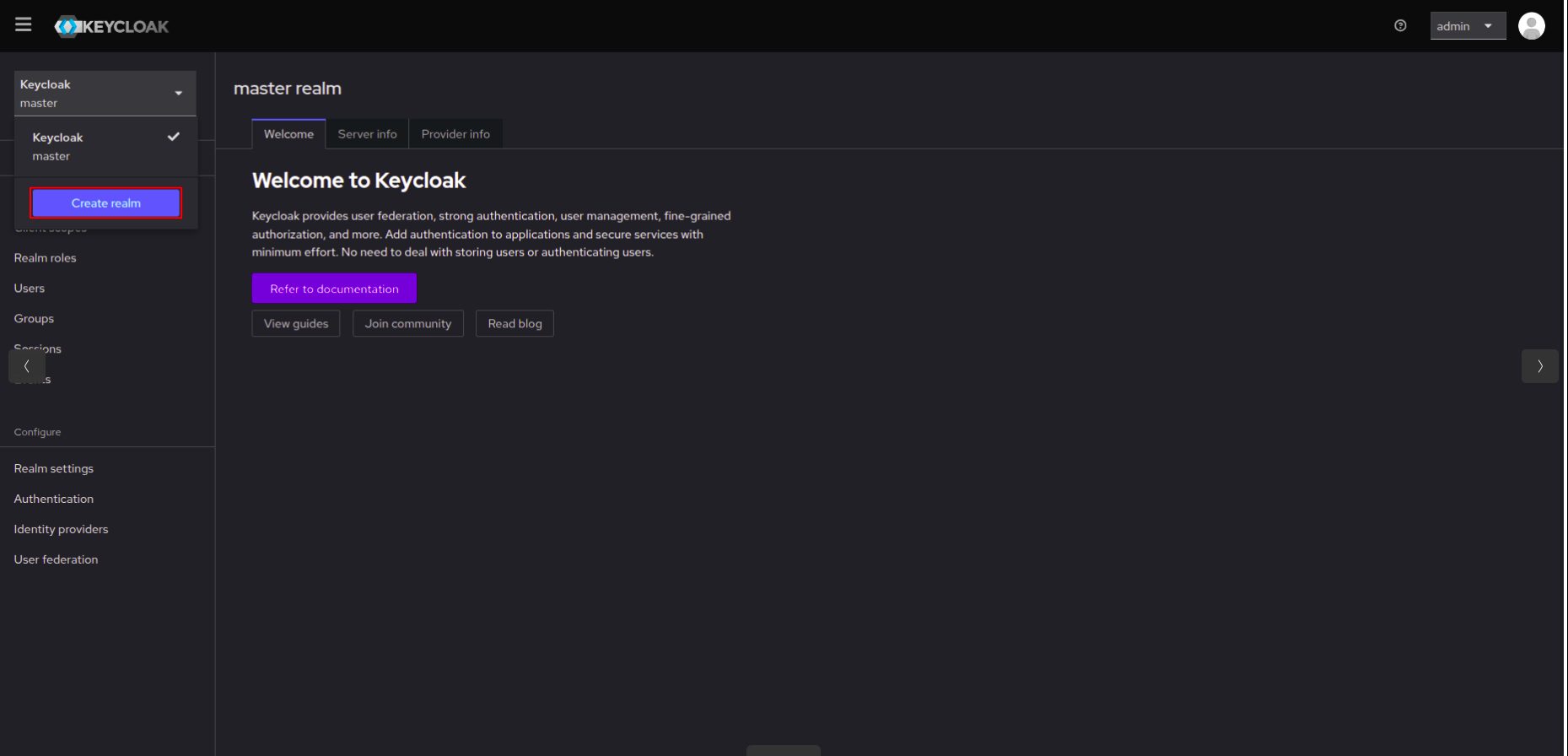Toggle the hamburger navigation menu

click(24, 24)
